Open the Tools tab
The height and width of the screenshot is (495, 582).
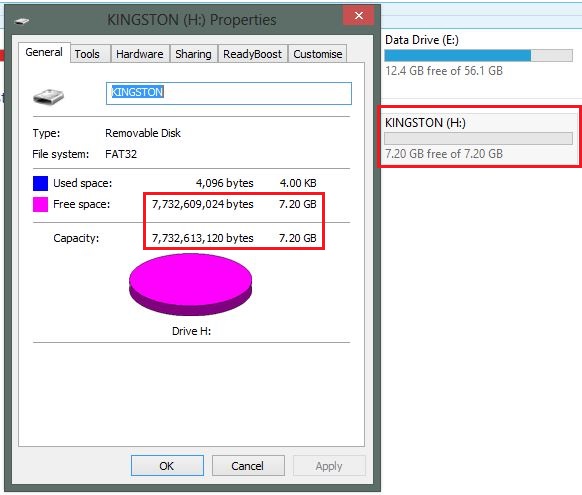pyautogui.click(x=87, y=54)
